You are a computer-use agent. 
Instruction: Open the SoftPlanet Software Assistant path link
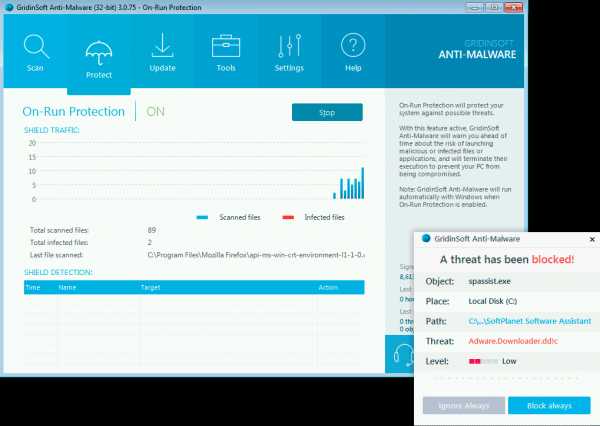pos(530,321)
